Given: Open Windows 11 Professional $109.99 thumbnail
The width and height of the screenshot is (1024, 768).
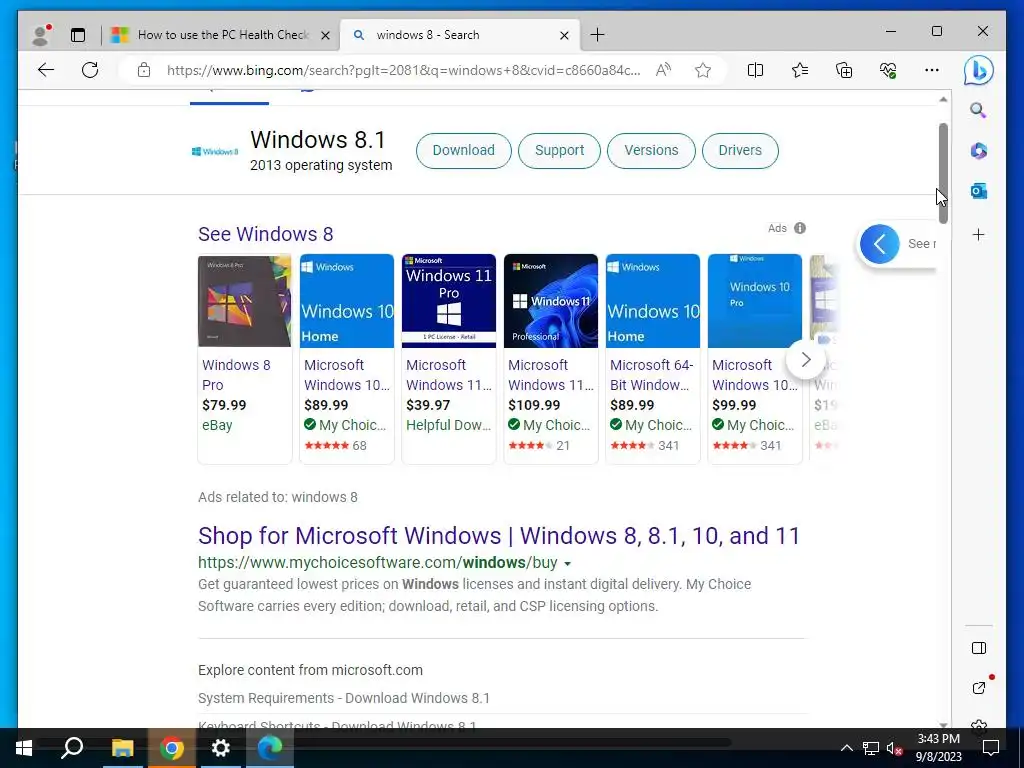Looking at the screenshot, I should coord(551,300).
